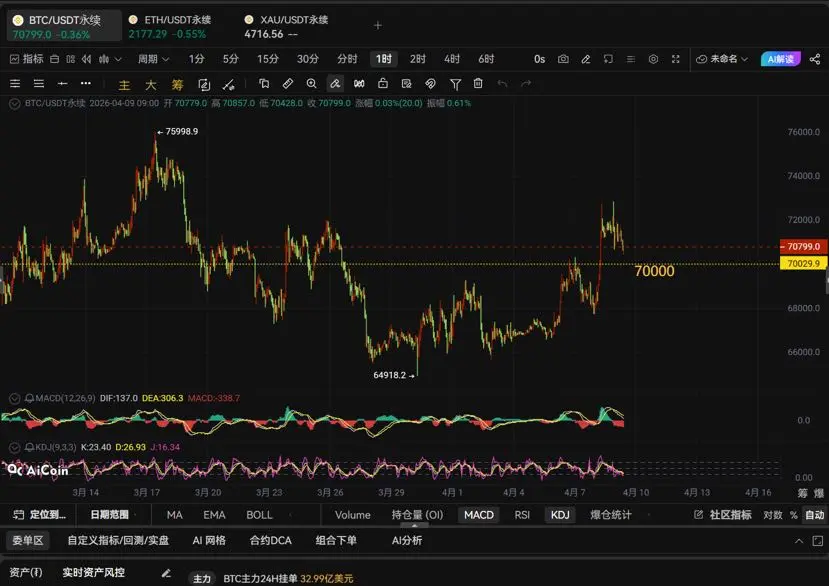Click the 筹 gold toolbar icon
The image size is (829, 586).
coord(177,85)
